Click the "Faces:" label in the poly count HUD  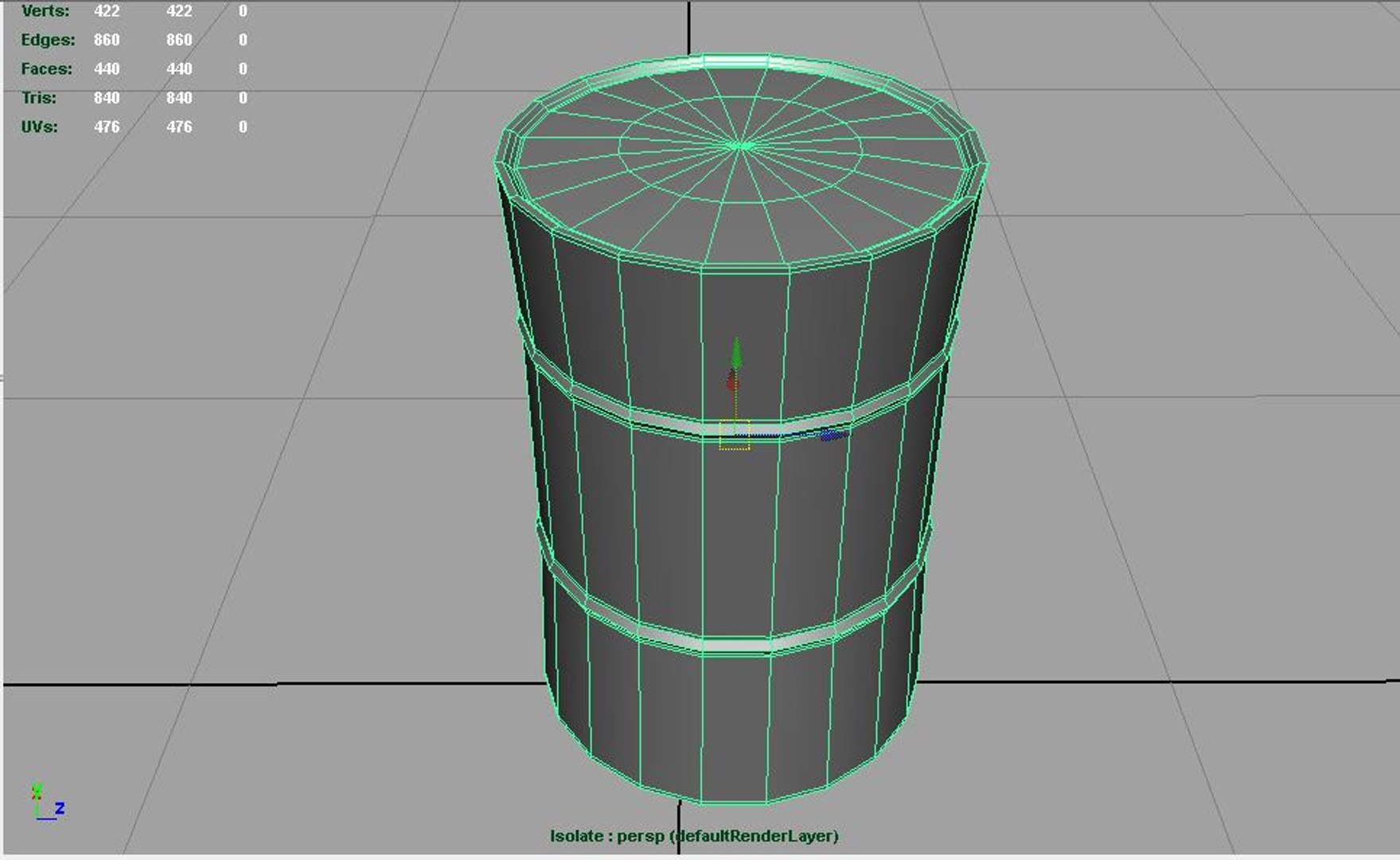point(46,69)
